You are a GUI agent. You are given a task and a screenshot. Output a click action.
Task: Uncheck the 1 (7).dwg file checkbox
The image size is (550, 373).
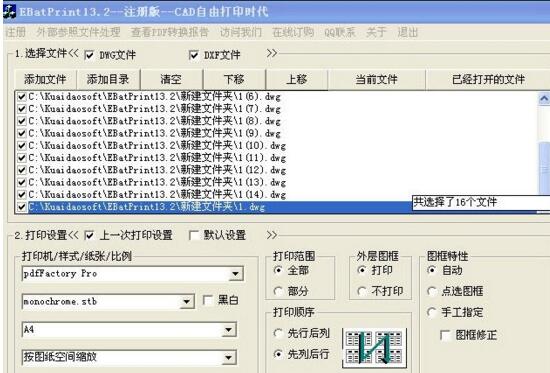pyautogui.click(x=22, y=109)
